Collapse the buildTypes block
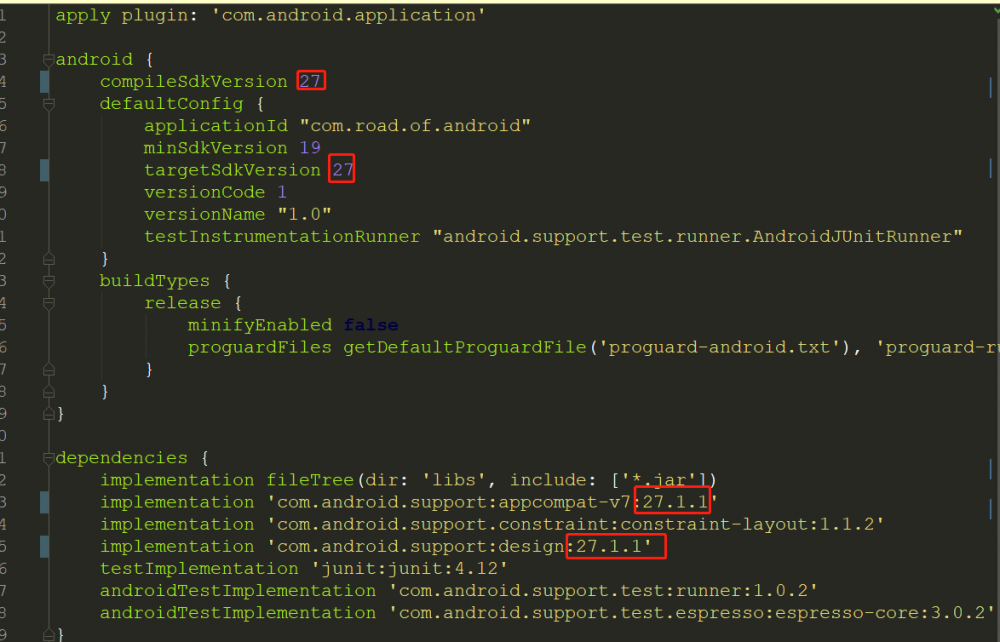 (x=47, y=280)
